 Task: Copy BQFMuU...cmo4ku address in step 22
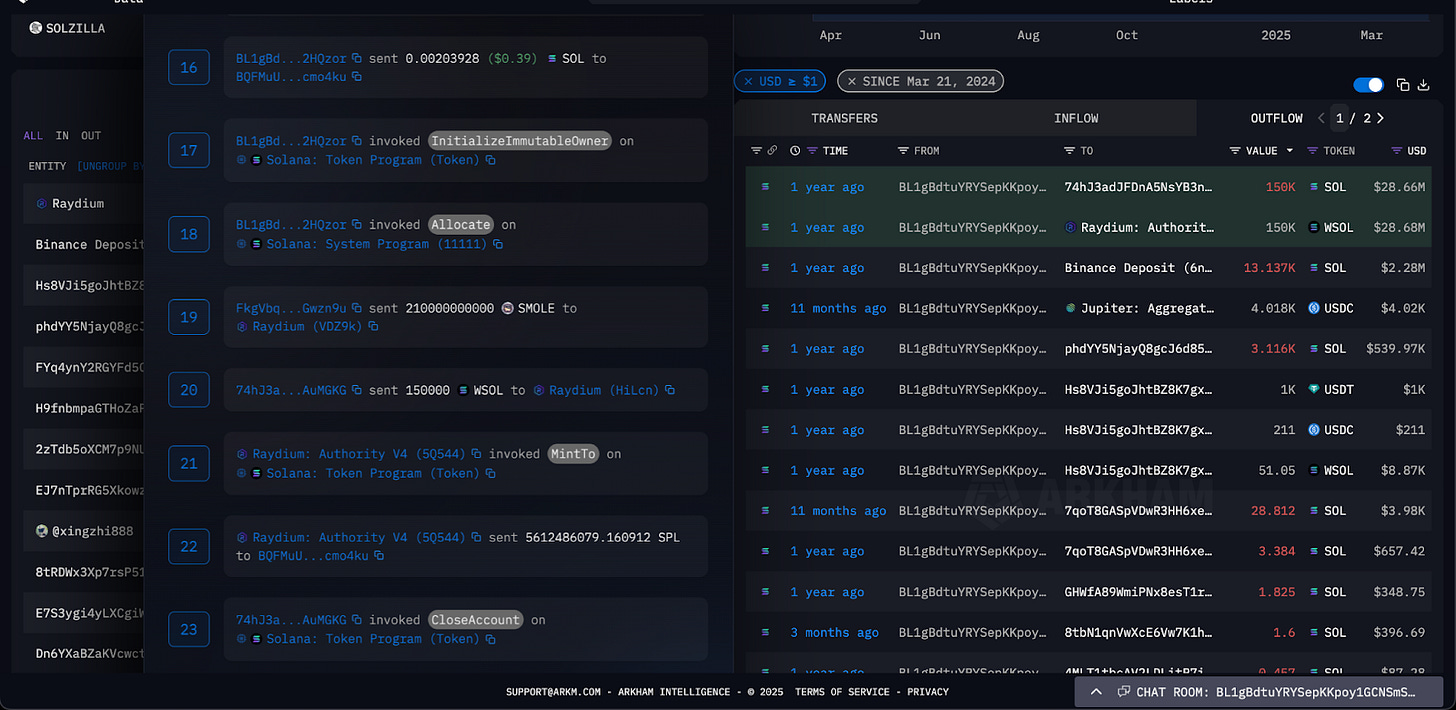378,556
